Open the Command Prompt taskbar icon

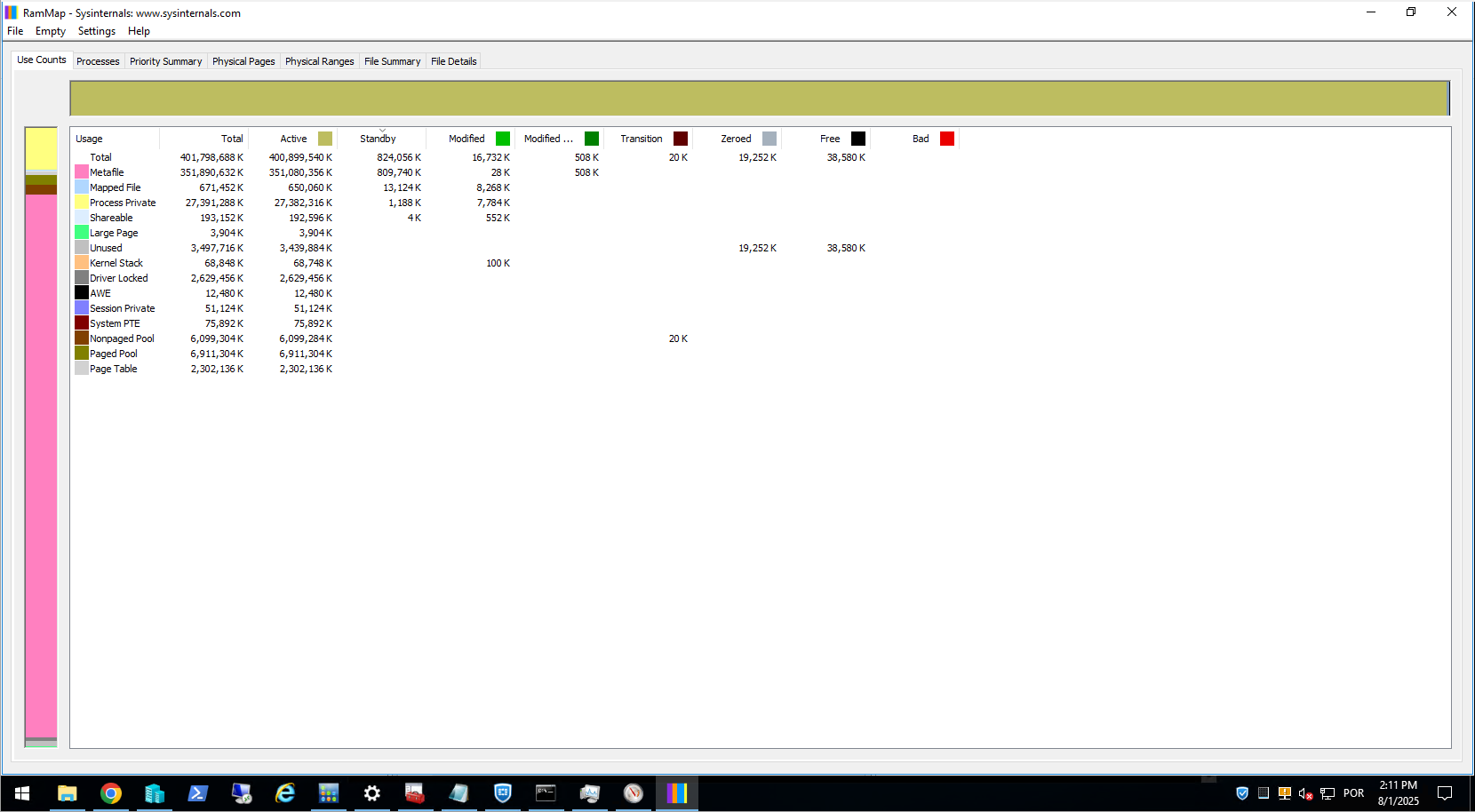click(546, 793)
